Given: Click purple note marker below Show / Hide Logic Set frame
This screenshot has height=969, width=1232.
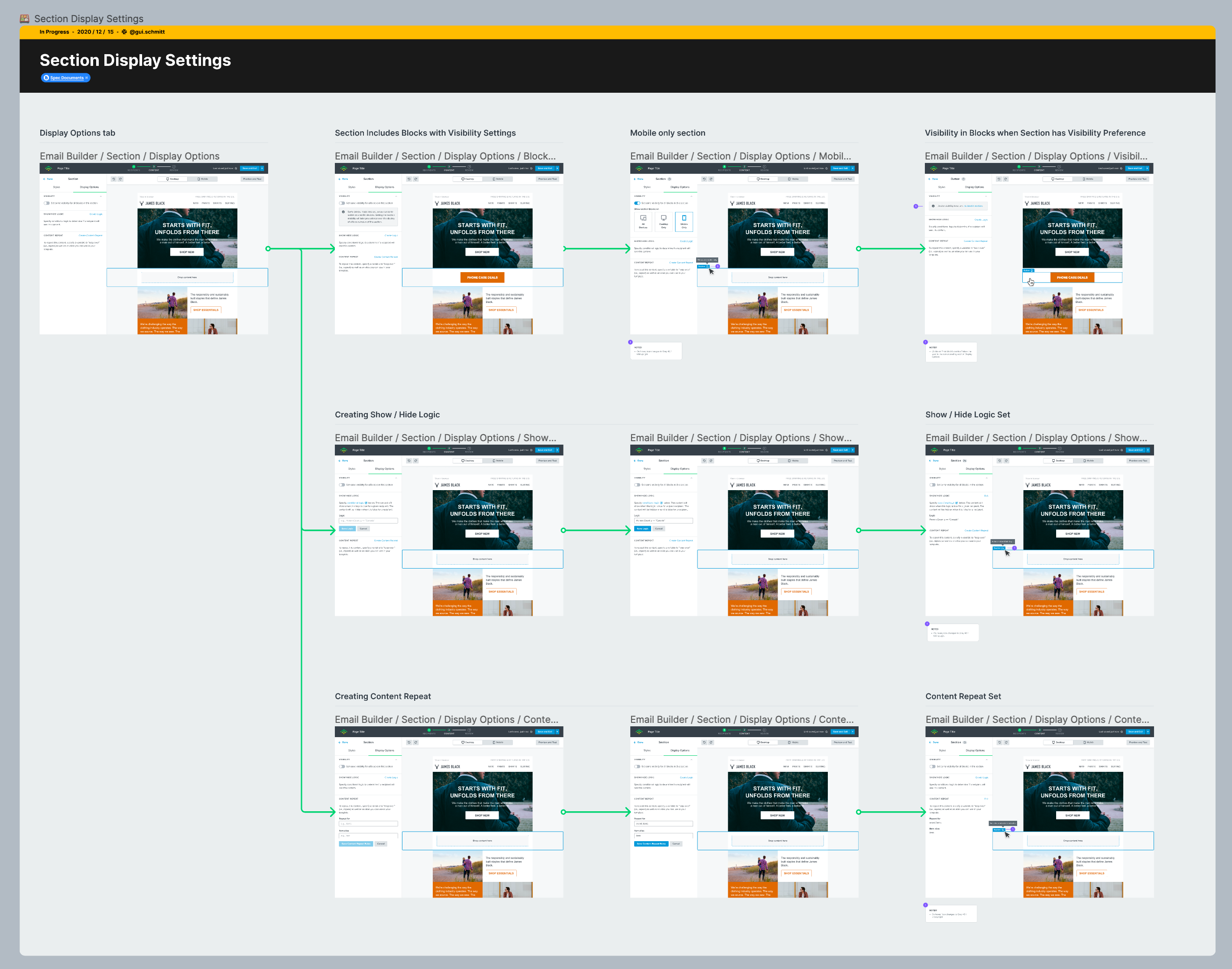Looking at the screenshot, I should [927, 624].
